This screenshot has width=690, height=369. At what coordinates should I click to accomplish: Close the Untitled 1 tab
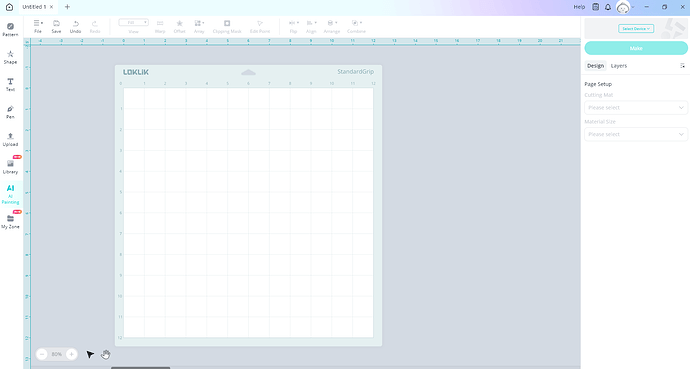51,7
